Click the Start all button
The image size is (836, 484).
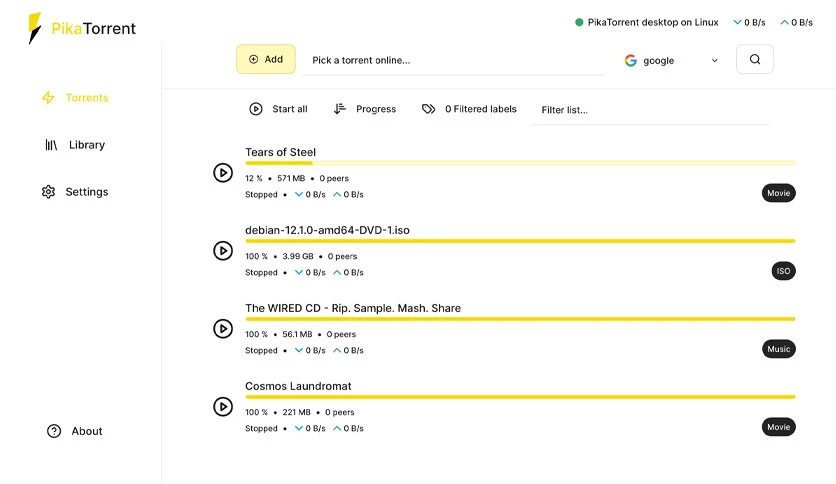coord(278,109)
